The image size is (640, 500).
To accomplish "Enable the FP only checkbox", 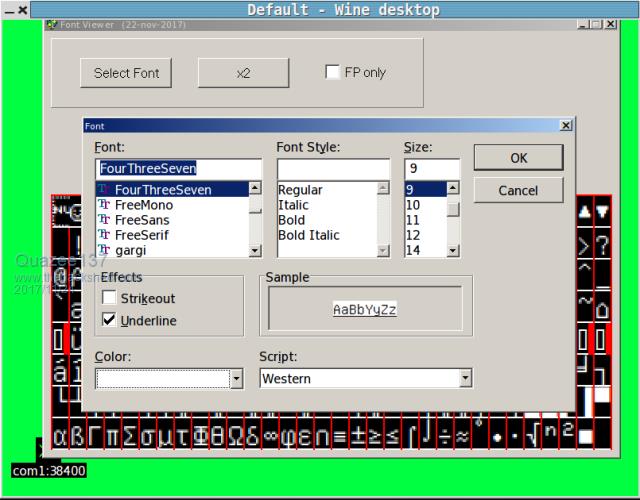I will (x=333, y=72).
